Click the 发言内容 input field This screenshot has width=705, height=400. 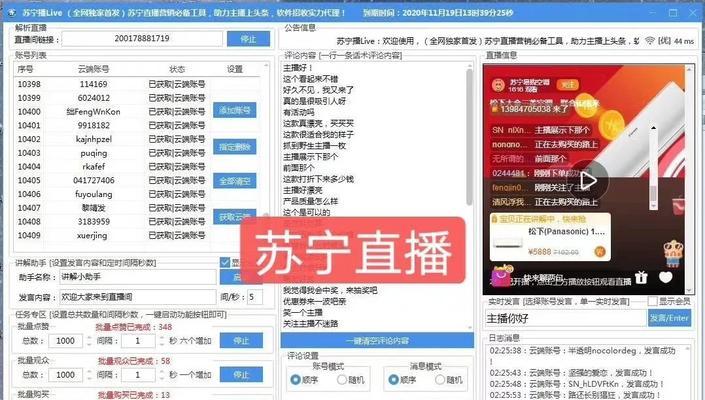tap(138, 297)
